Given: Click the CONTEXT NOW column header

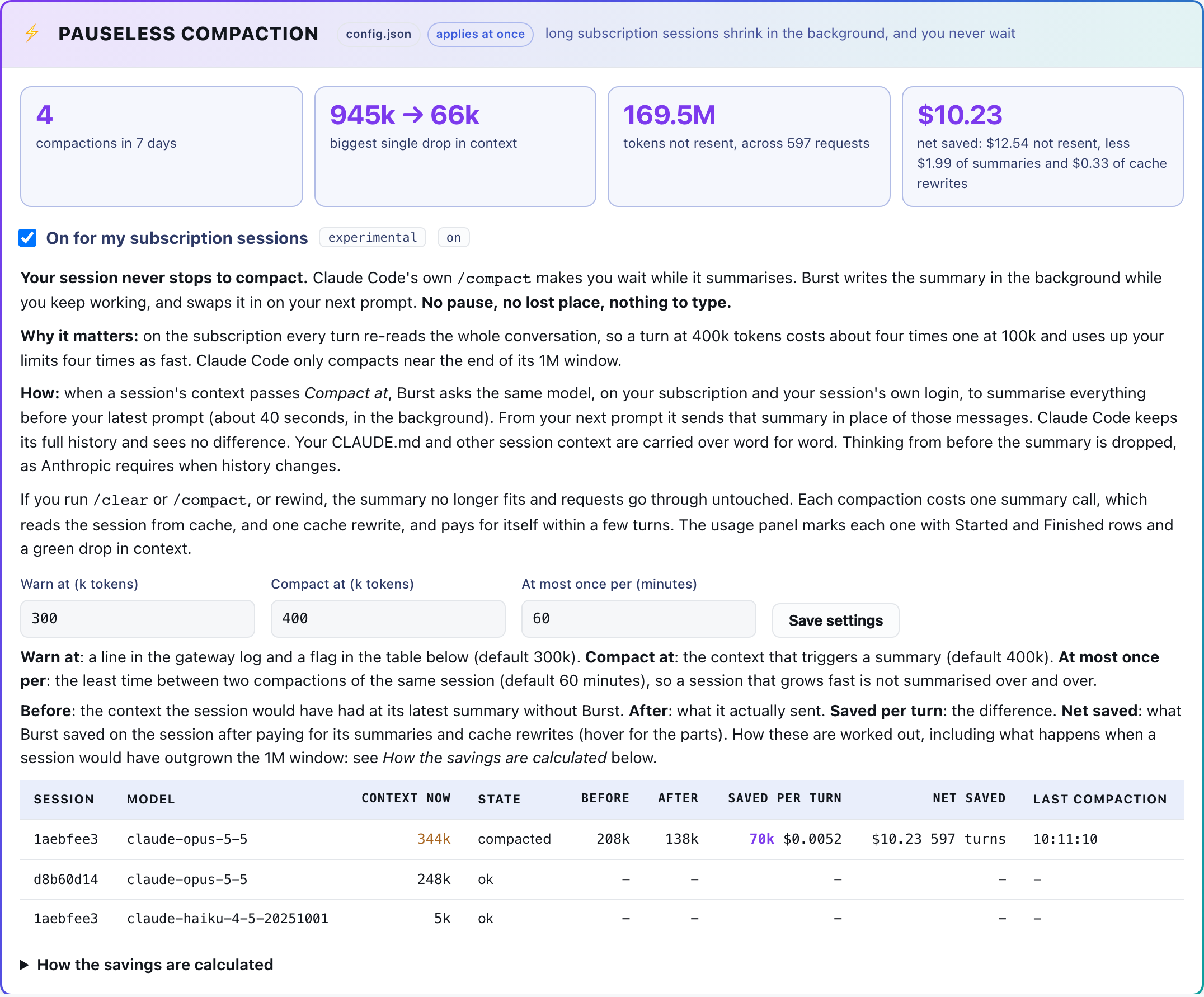Looking at the screenshot, I should [406, 798].
